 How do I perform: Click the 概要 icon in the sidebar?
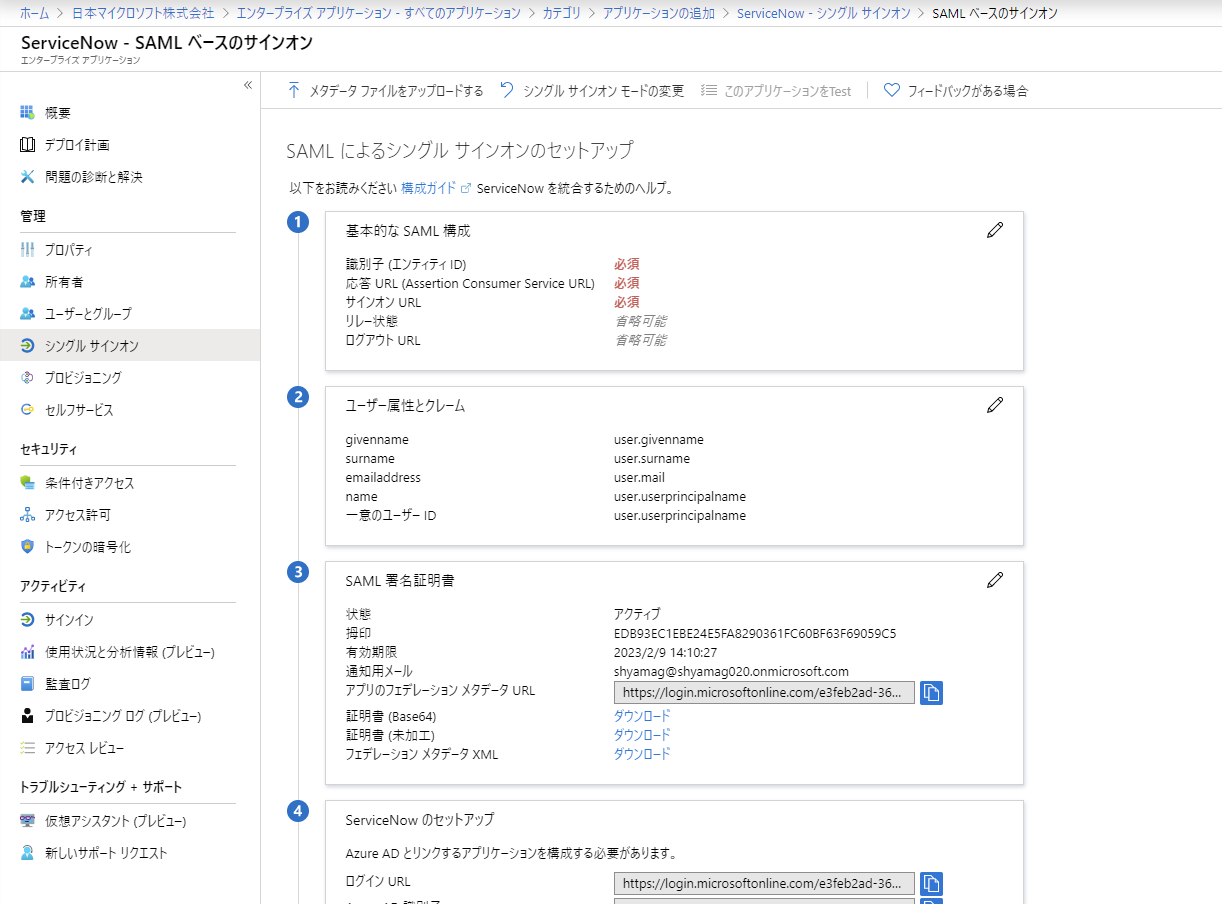point(28,113)
